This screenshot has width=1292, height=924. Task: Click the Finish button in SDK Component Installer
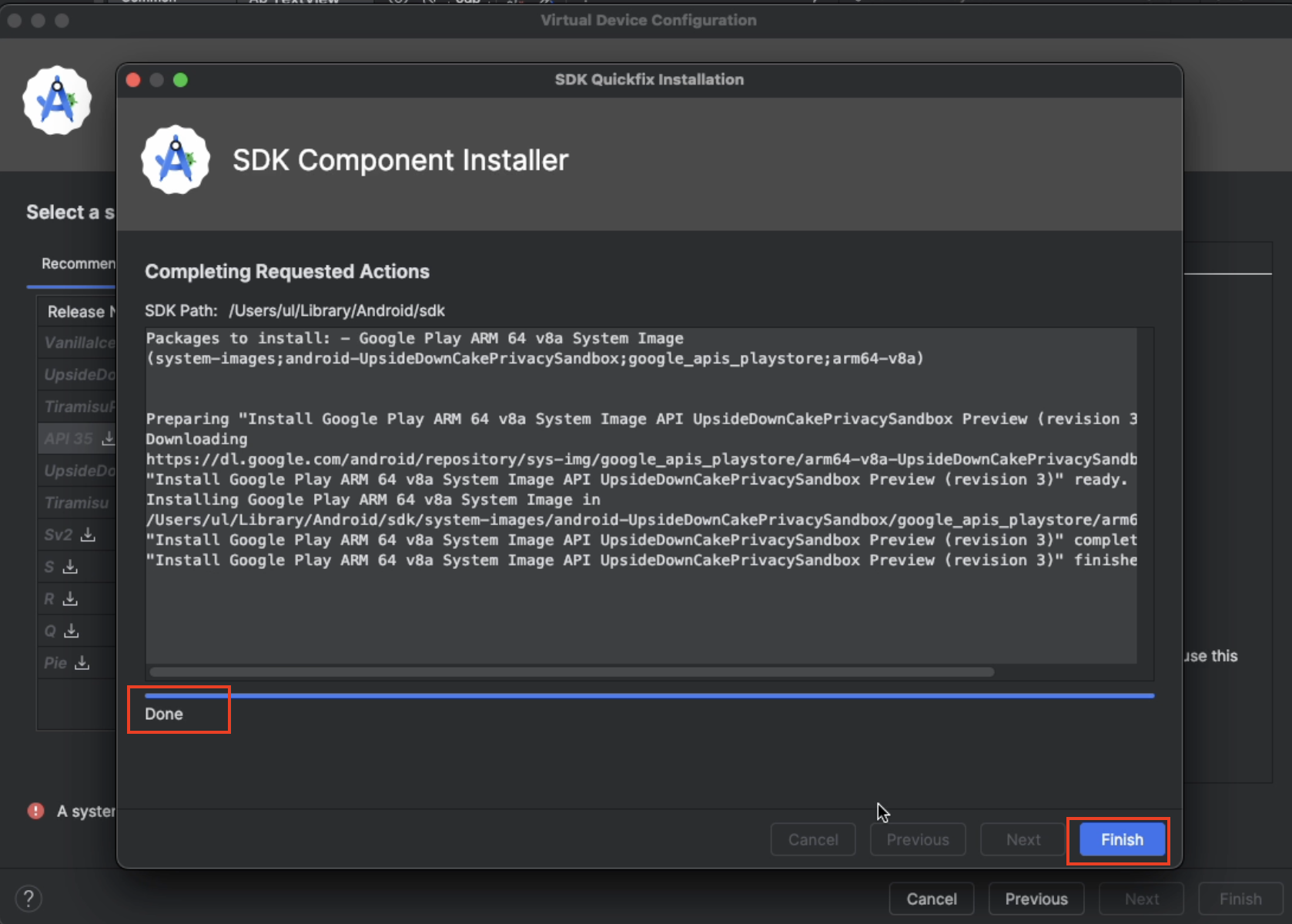point(1122,839)
